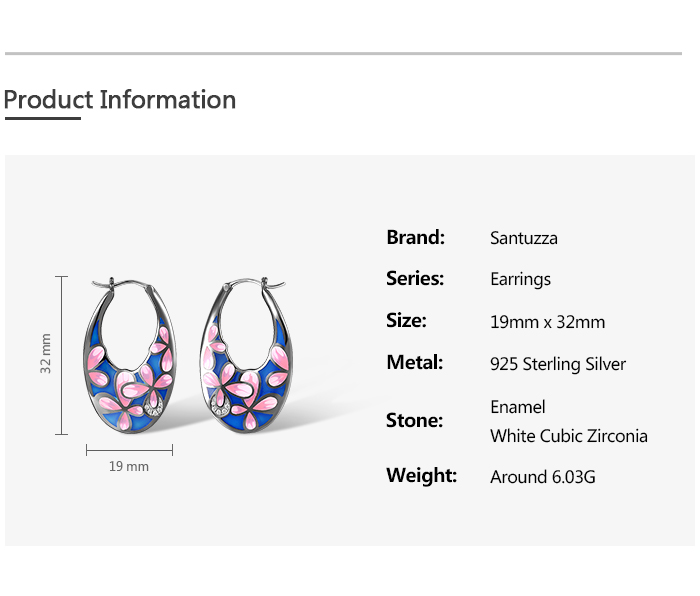Open the Santuzza brand name
This screenshot has height=596, width=700.
[524, 238]
